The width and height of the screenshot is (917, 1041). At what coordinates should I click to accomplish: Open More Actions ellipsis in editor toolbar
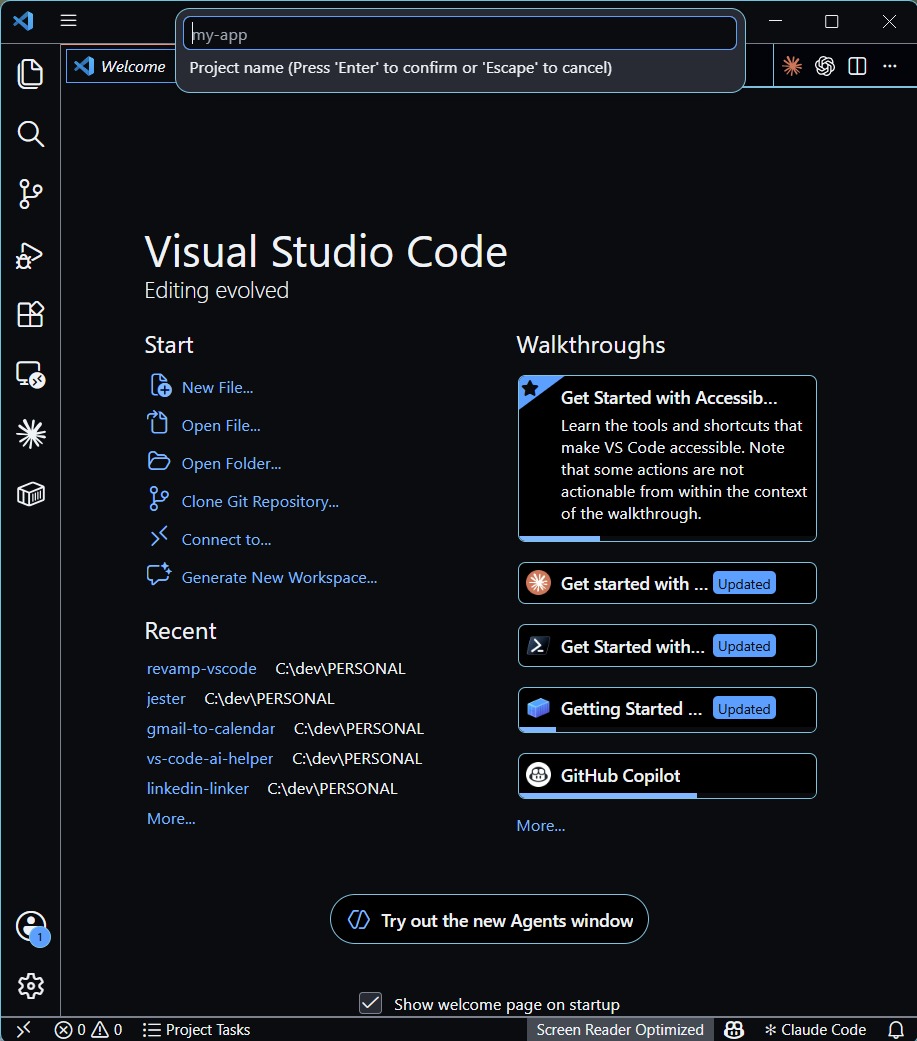tap(890, 66)
